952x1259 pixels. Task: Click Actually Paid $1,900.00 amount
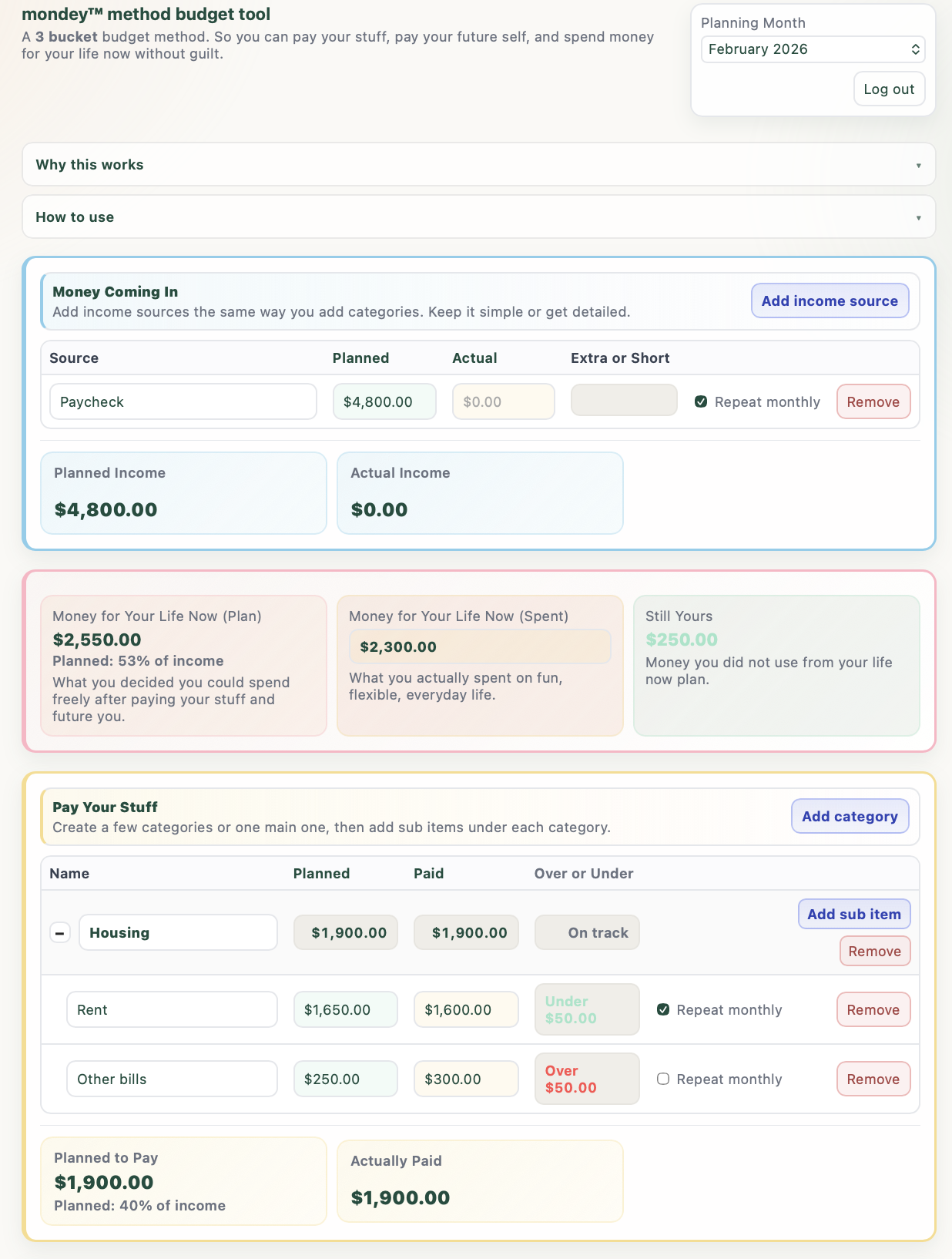click(401, 1197)
